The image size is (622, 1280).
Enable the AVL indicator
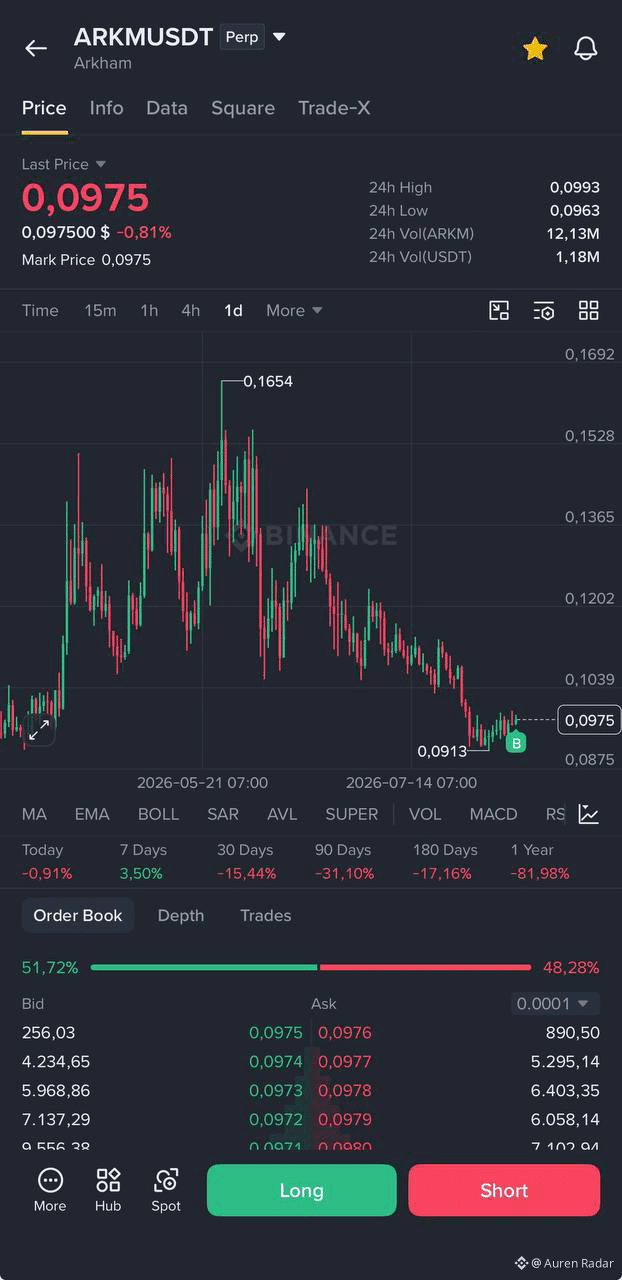[282, 814]
